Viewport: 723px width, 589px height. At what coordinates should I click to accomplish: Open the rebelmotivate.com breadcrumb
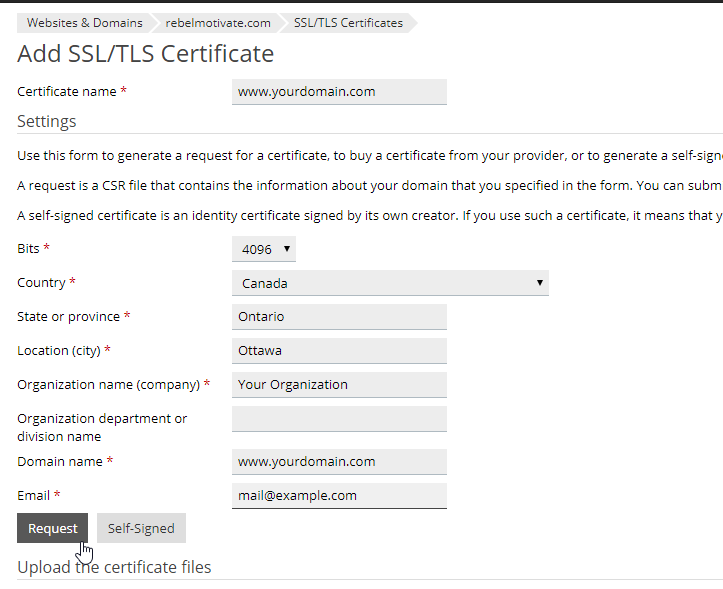point(218,23)
